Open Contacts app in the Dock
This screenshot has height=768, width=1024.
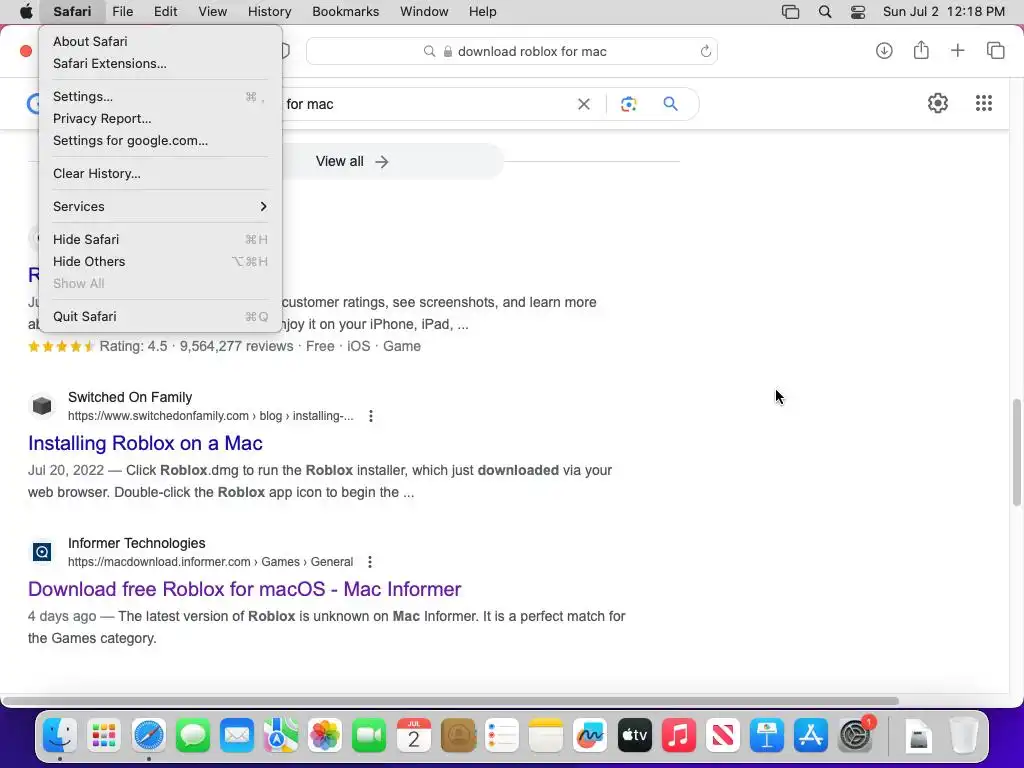pyautogui.click(x=458, y=735)
